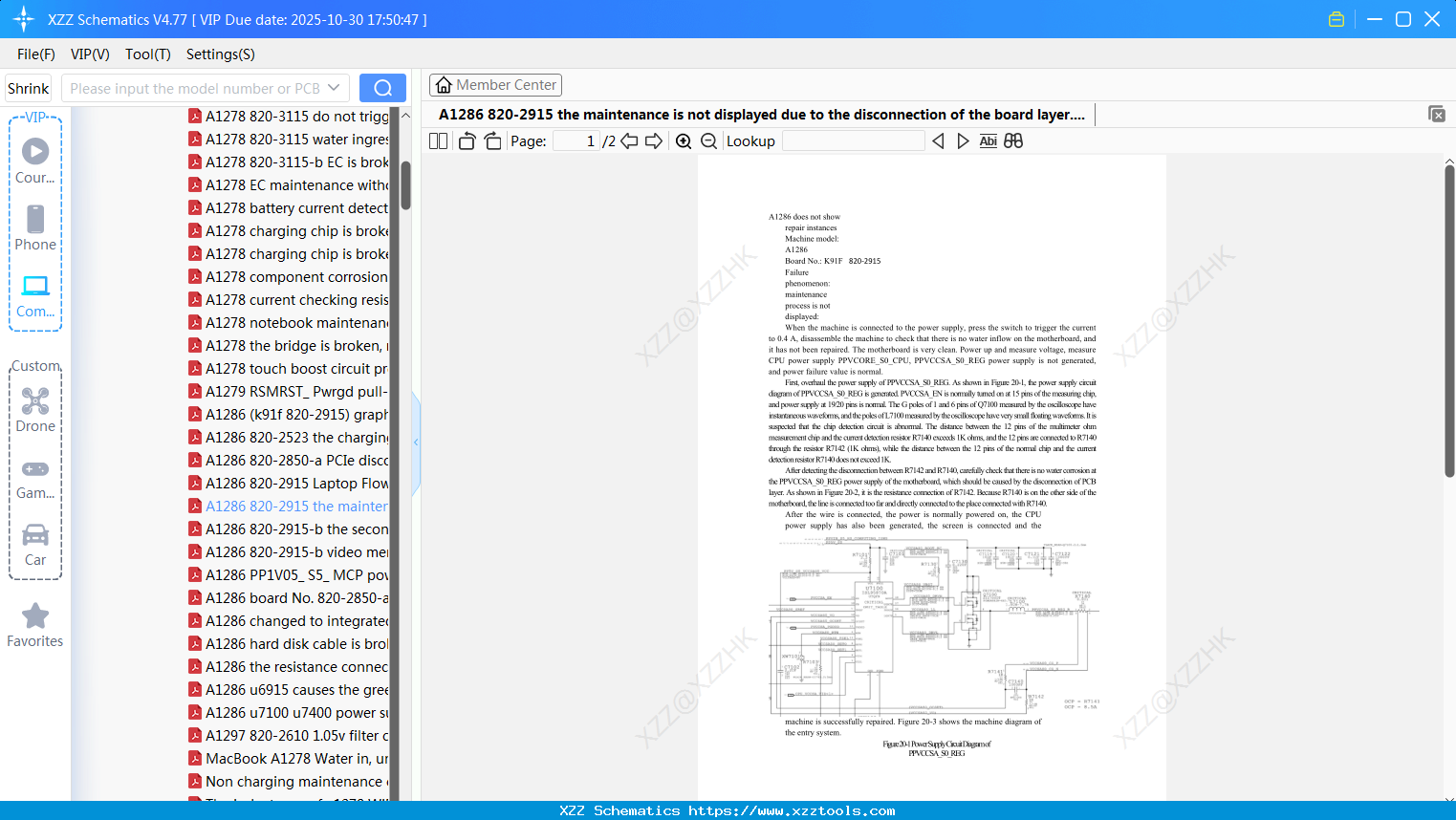This screenshot has height=820, width=1456.
Task: Click the yellow toolbox icon in title bar
Action: click(1336, 19)
